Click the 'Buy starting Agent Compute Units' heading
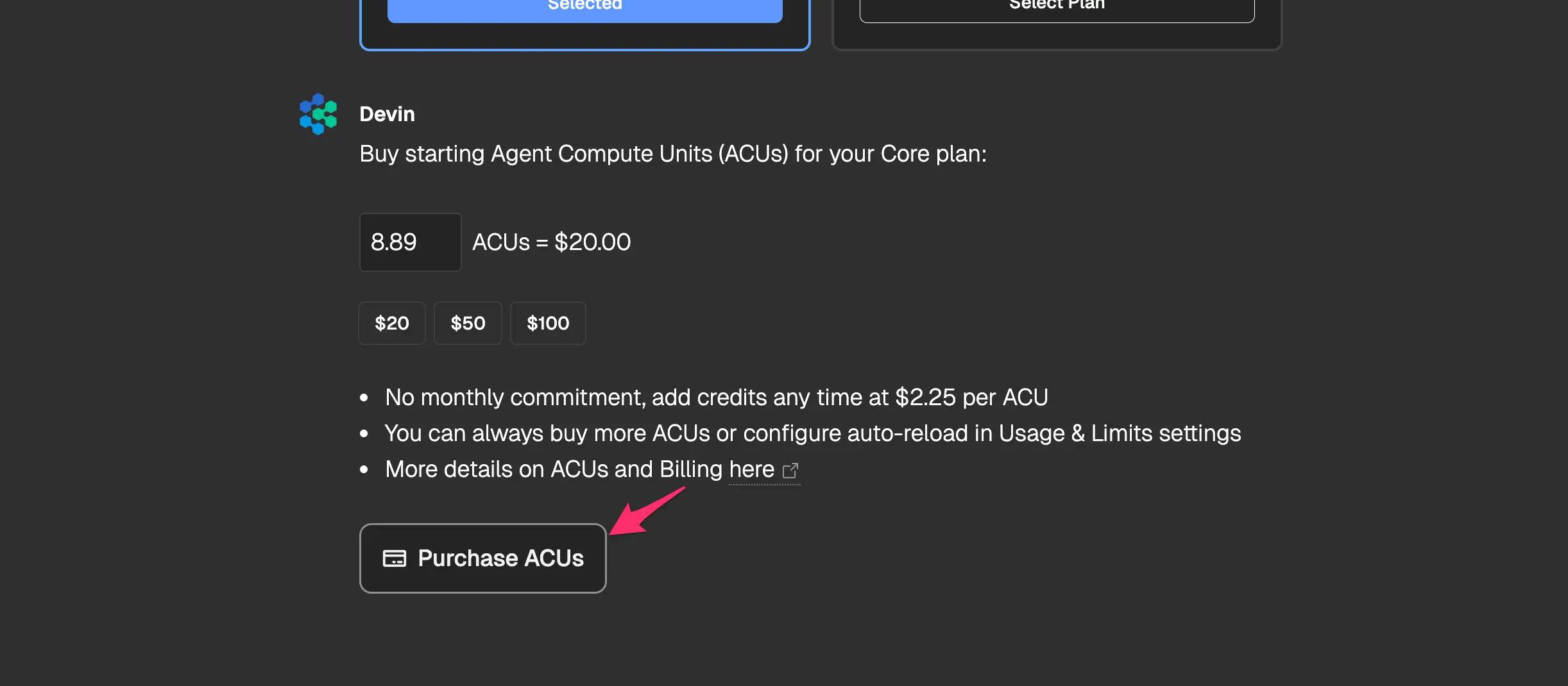This screenshot has width=1568, height=686. pos(672,154)
